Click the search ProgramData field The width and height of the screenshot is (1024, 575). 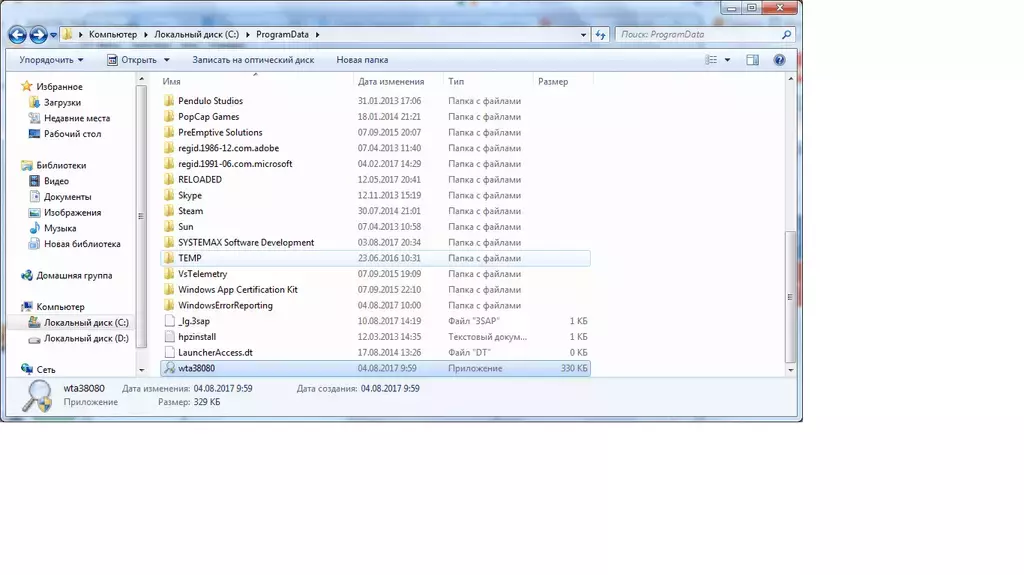[x=697, y=35]
